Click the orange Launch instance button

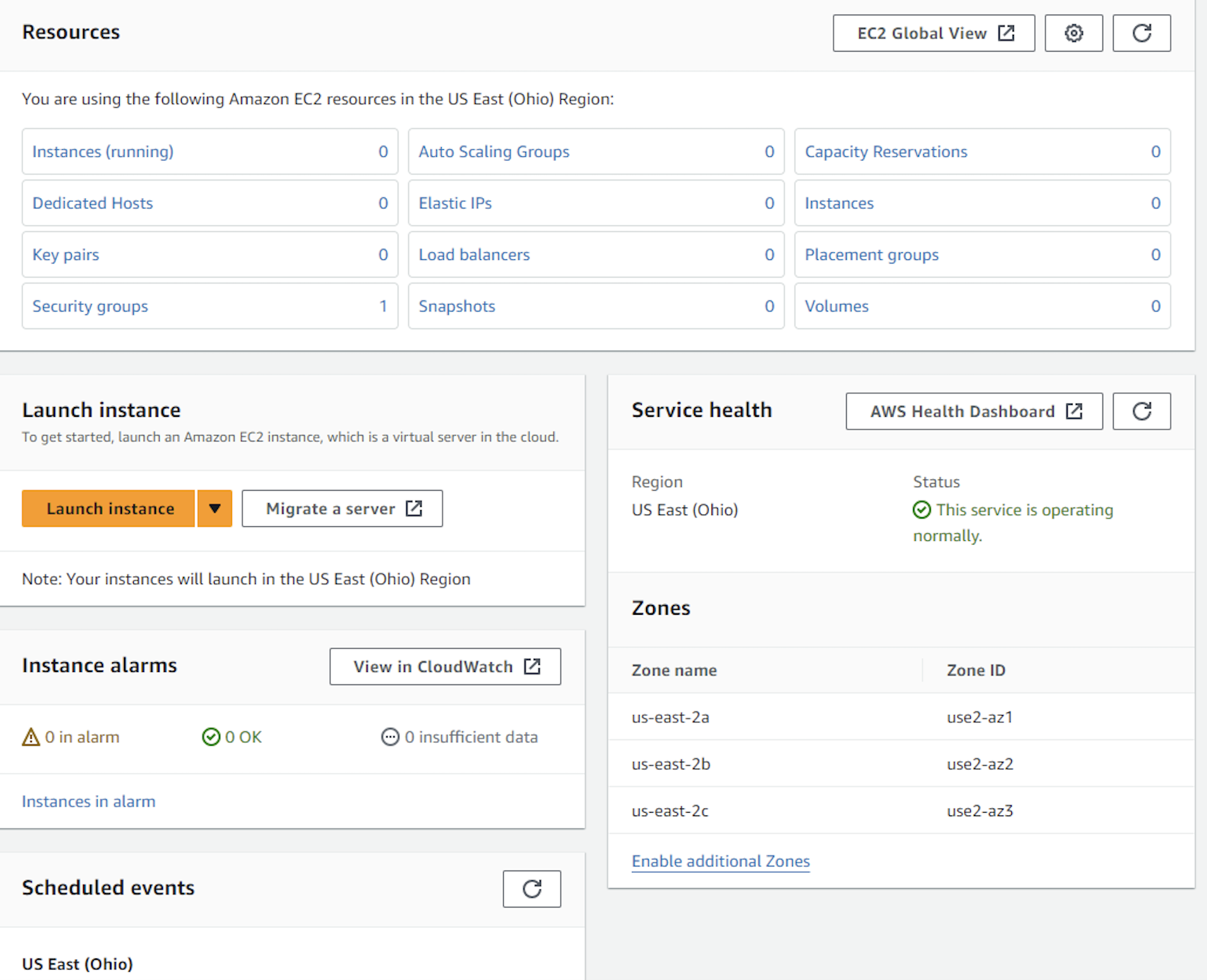(109, 509)
